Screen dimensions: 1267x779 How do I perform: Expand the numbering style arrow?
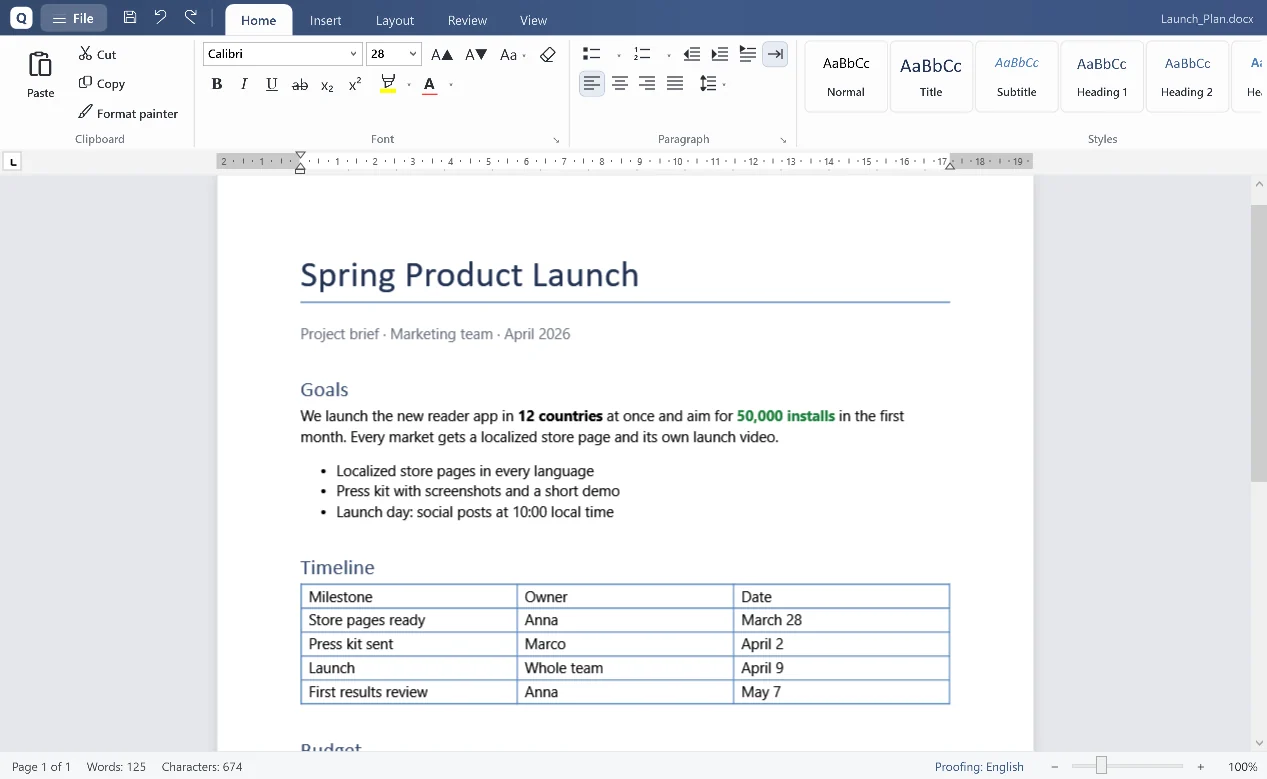[x=669, y=56]
